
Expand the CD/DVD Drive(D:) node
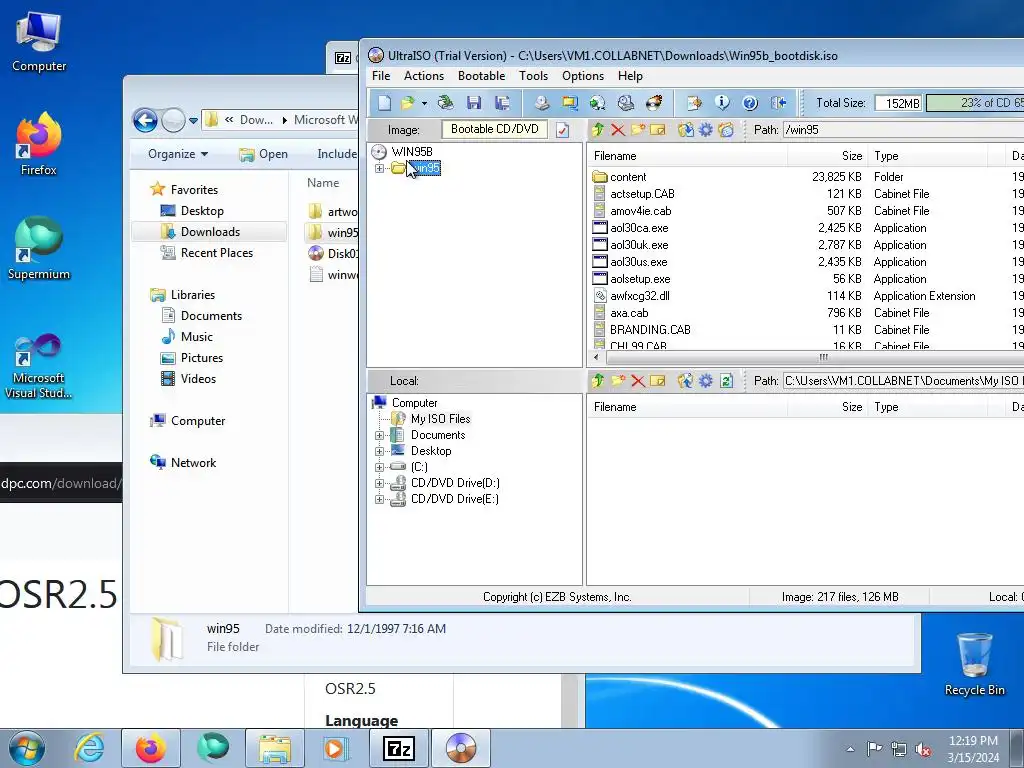(379, 483)
